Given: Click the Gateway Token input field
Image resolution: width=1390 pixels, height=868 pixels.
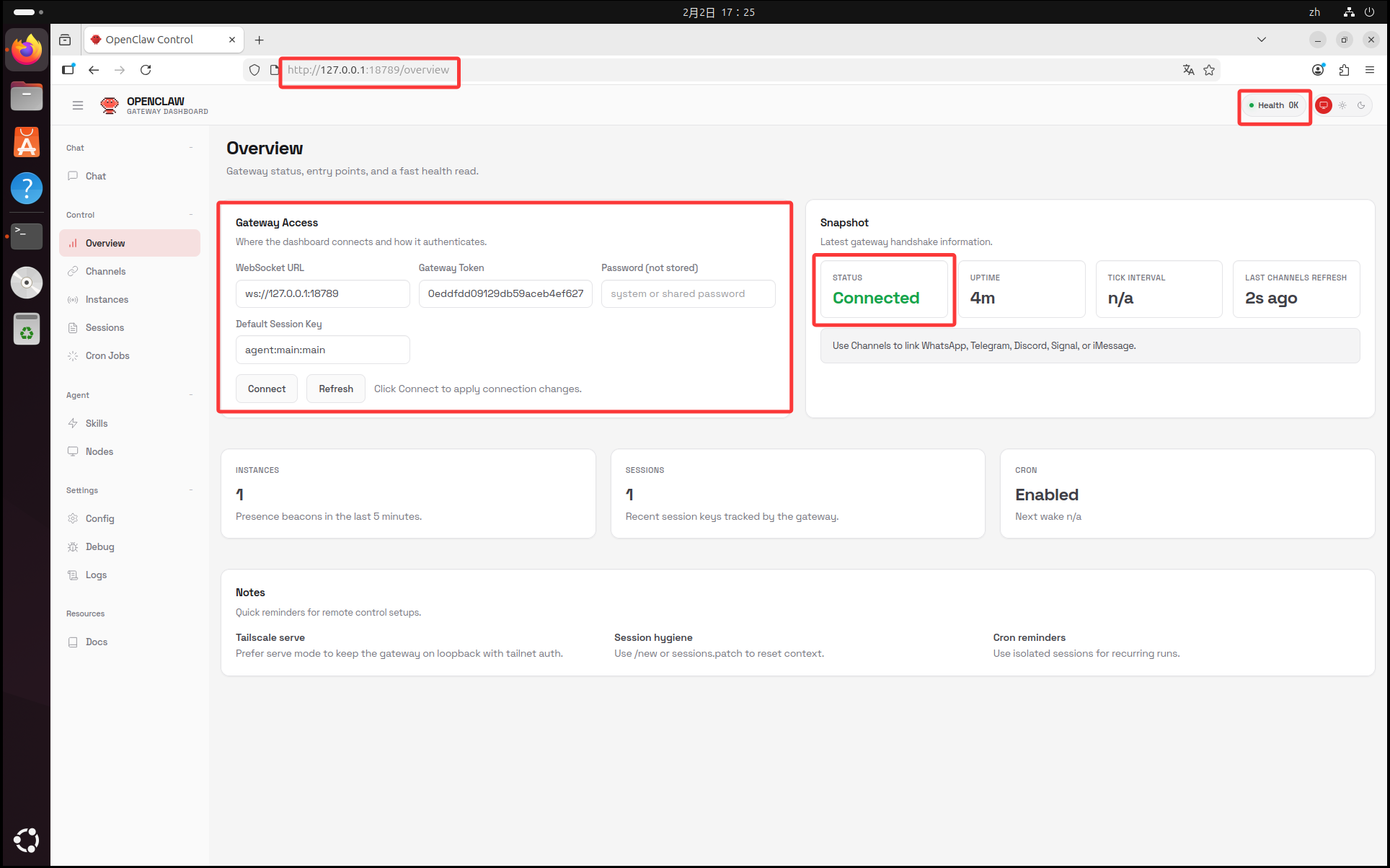Looking at the screenshot, I should coord(505,293).
